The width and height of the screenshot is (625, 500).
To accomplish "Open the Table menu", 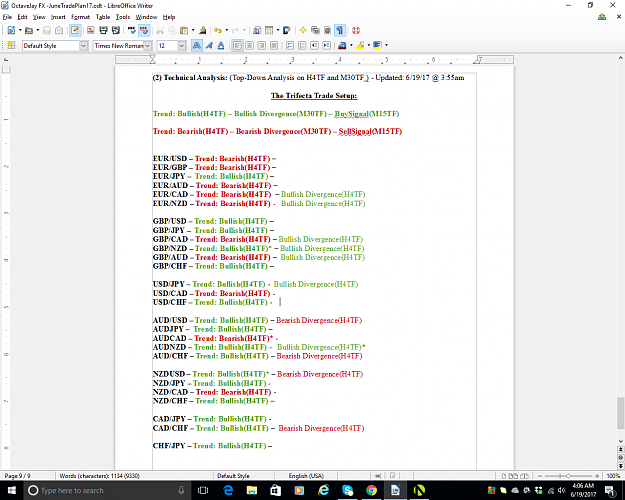I will pyautogui.click(x=103, y=17).
